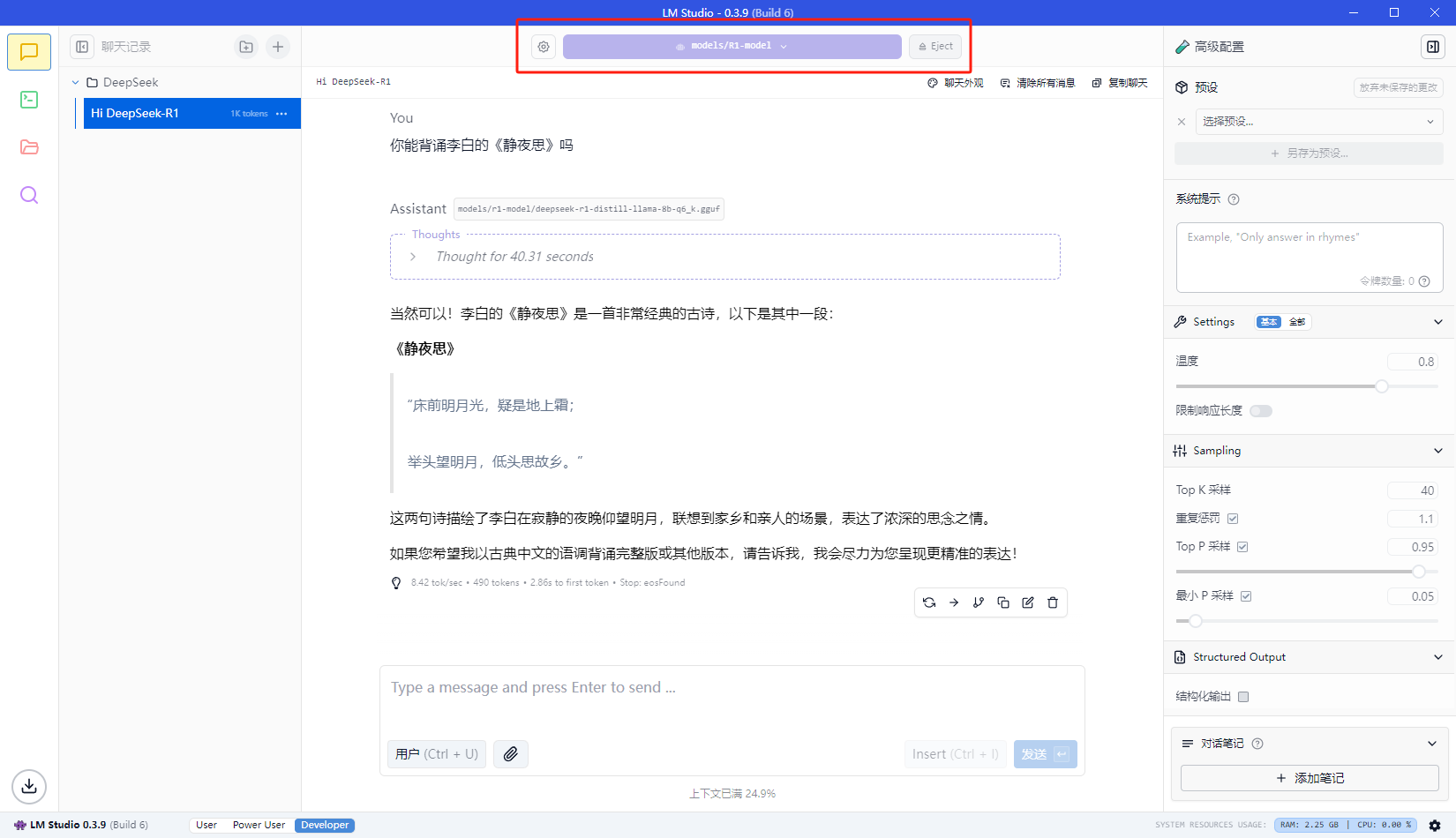The width and height of the screenshot is (1456, 838).
Task: Click Insert message button
Action: tap(956, 754)
